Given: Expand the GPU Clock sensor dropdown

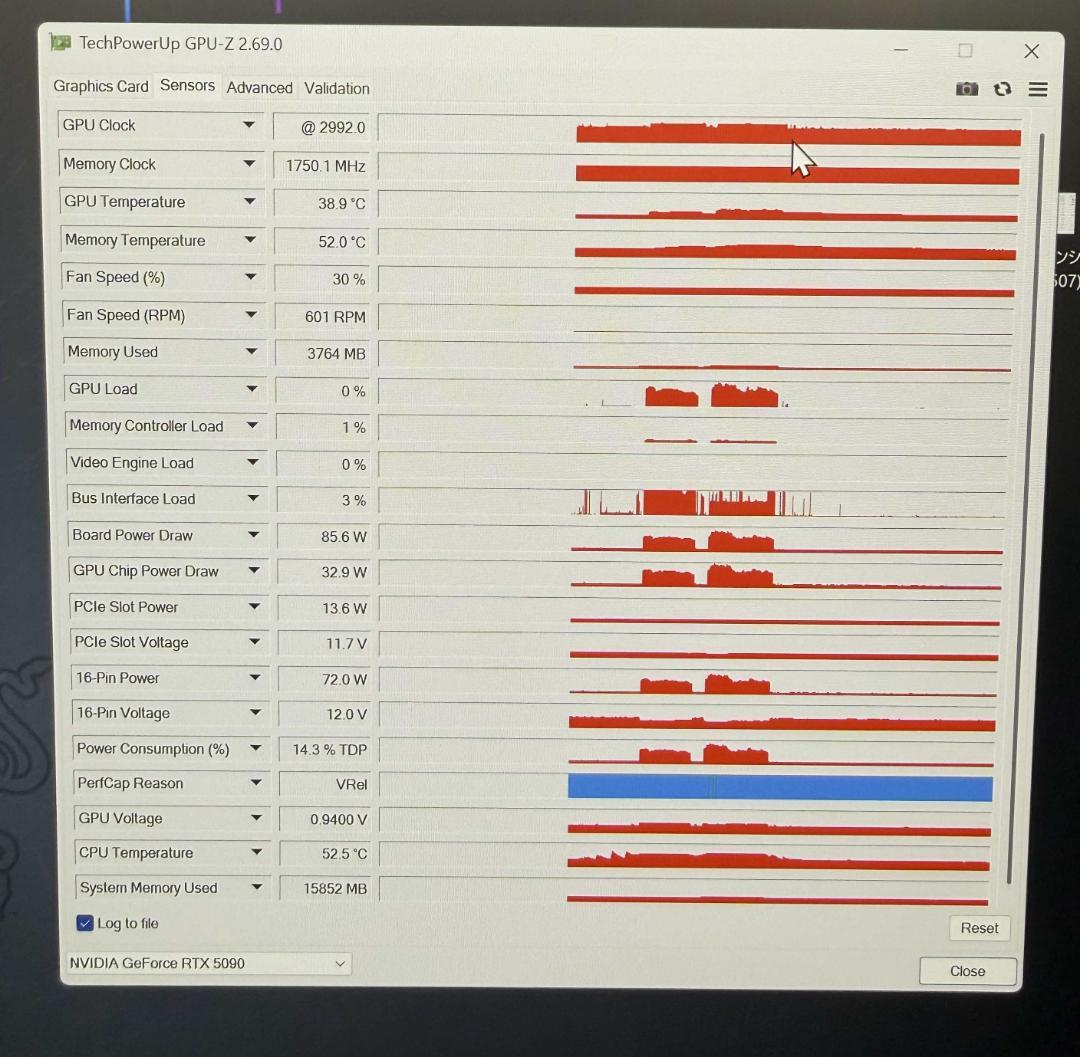Looking at the screenshot, I should tap(248, 125).
